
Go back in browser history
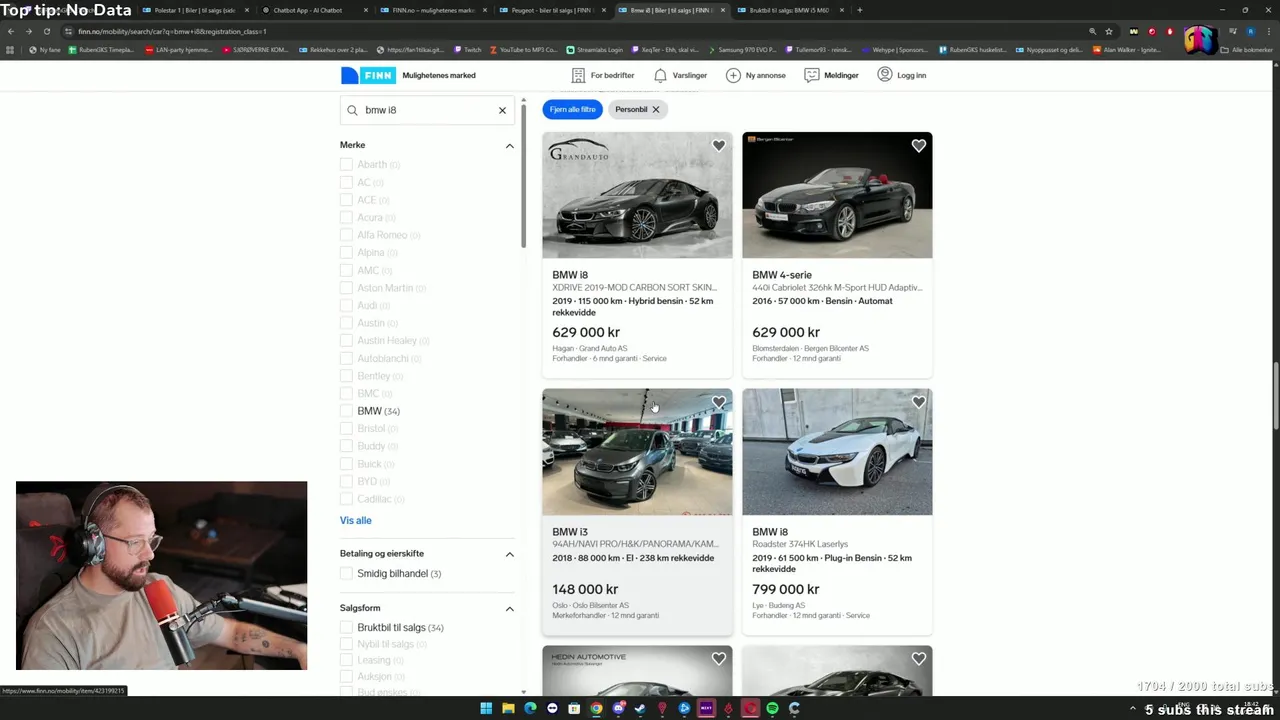click(10, 31)
